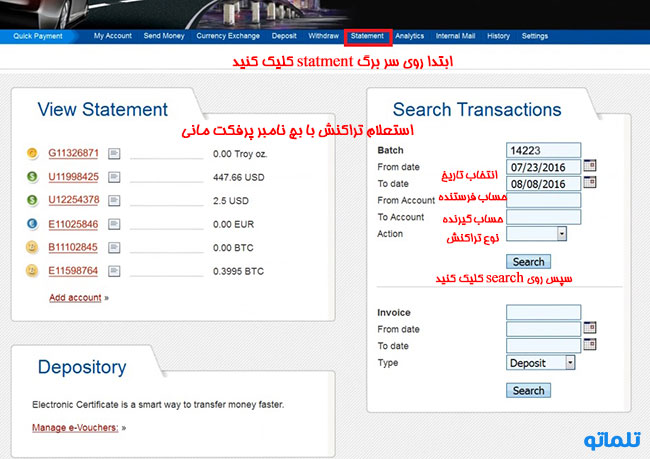Open the Statement tab in navigation bar
Viewport: 650px width, 459px height.
pyautogui.click(x=367, y=36)
